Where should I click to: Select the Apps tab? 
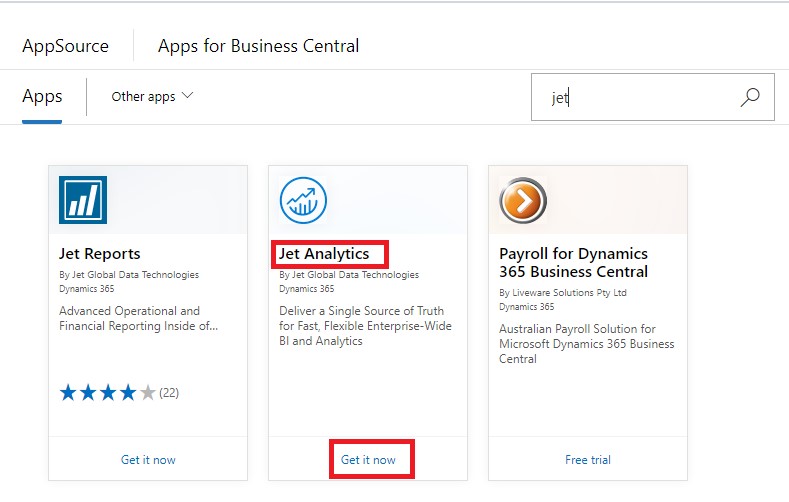coord(42,97)
